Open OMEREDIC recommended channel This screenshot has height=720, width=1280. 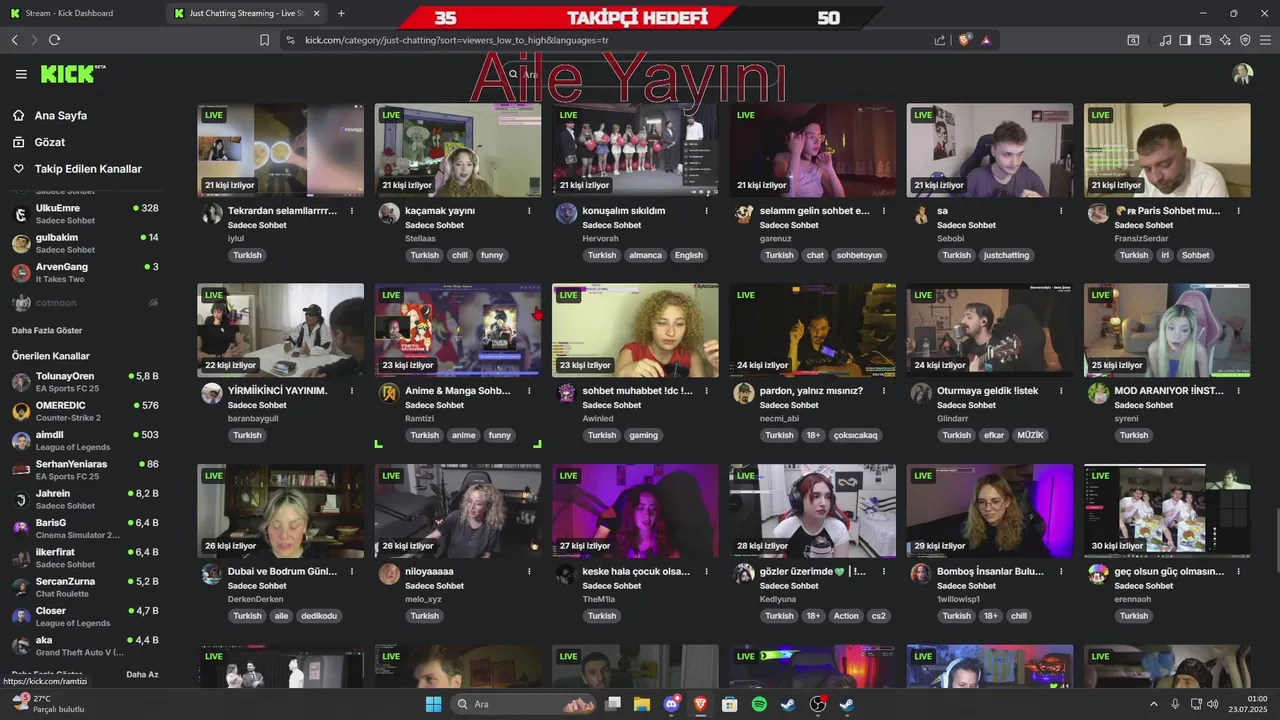[x=85, y=411]
